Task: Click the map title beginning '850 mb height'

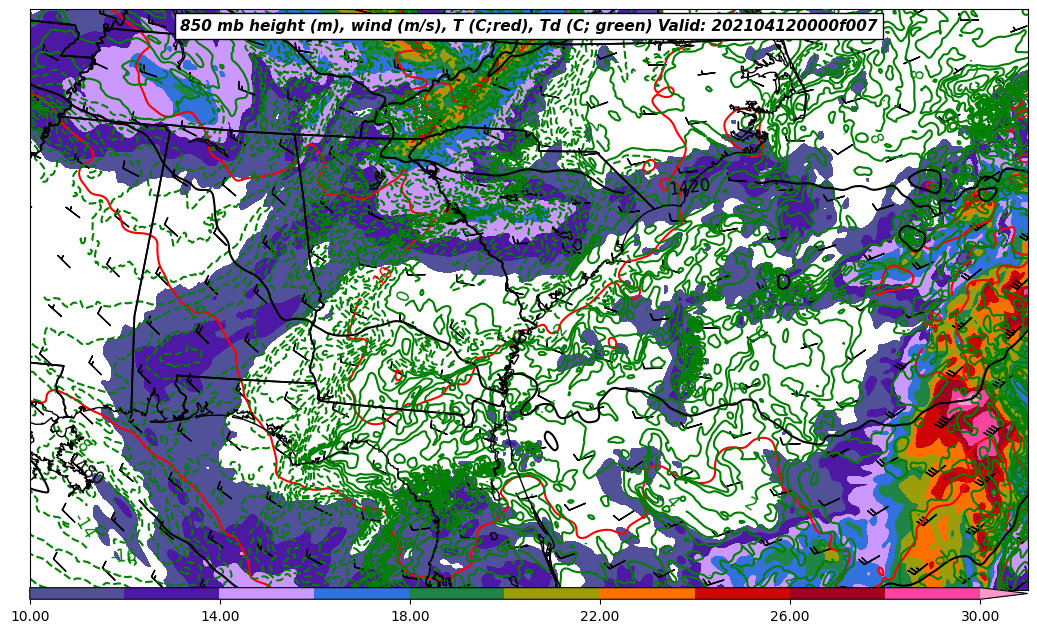Action: point(528,26)
